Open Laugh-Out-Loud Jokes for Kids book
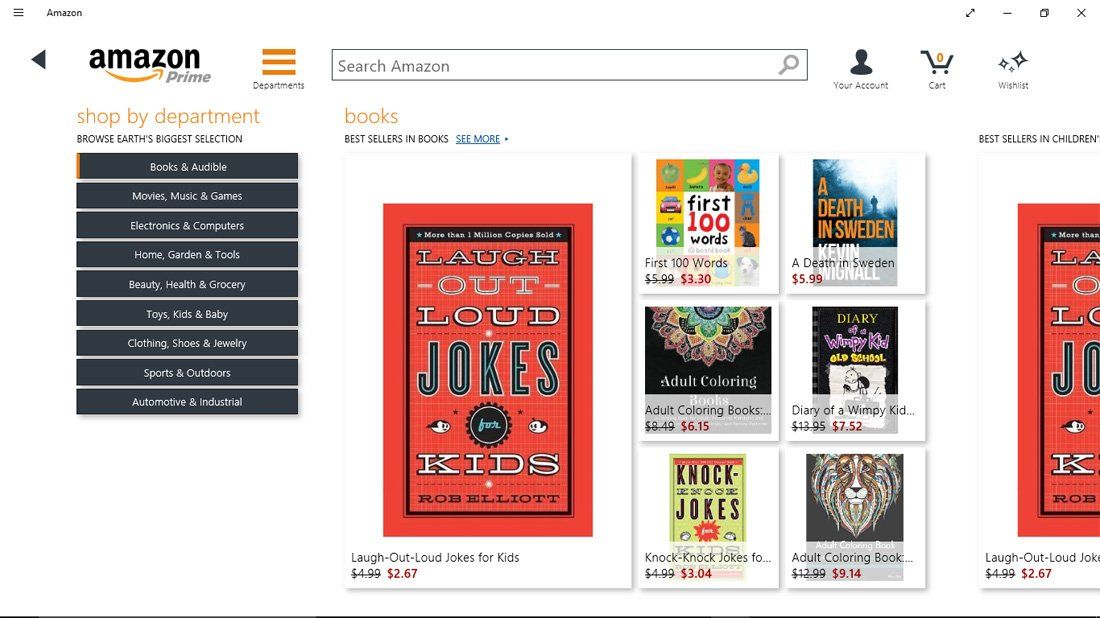The image size is (1100, 618). coord(488,370)
